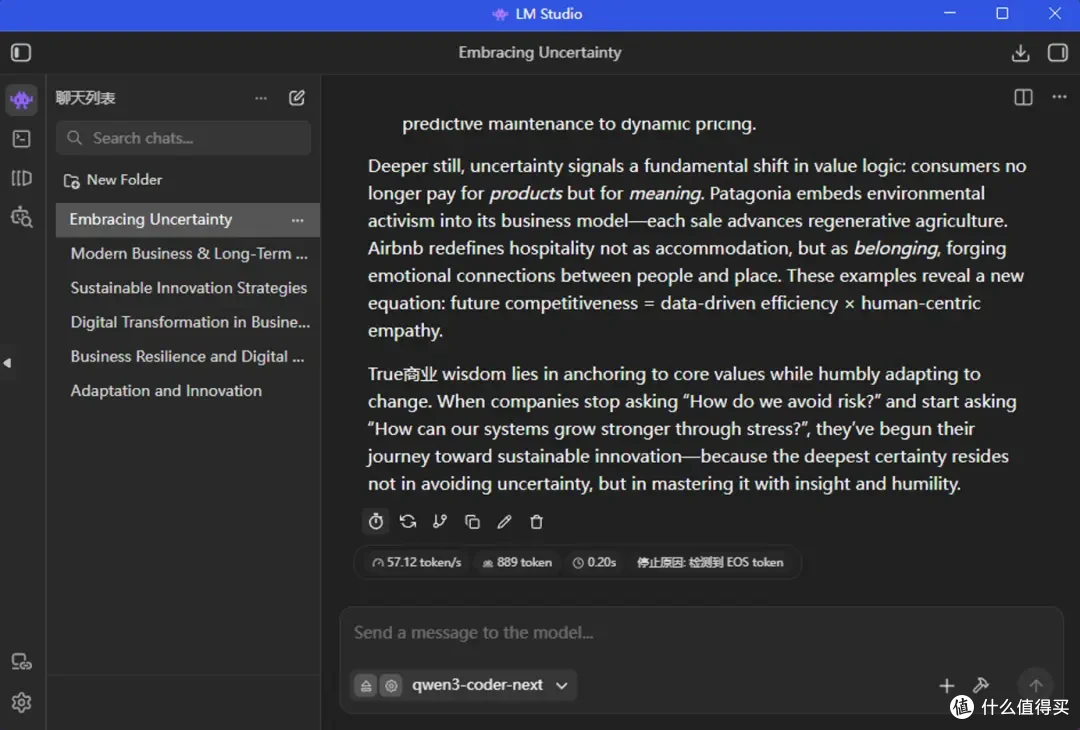1080x730 pixels.
Task: Focus the Search chats field
Action: coord(183,138)
